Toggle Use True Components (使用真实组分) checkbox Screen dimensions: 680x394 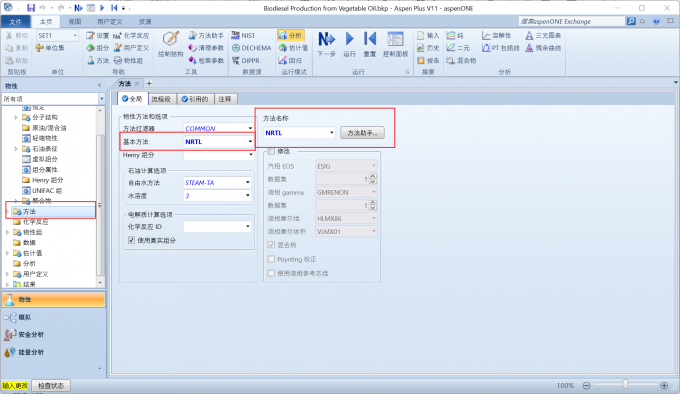coord(131,240)
